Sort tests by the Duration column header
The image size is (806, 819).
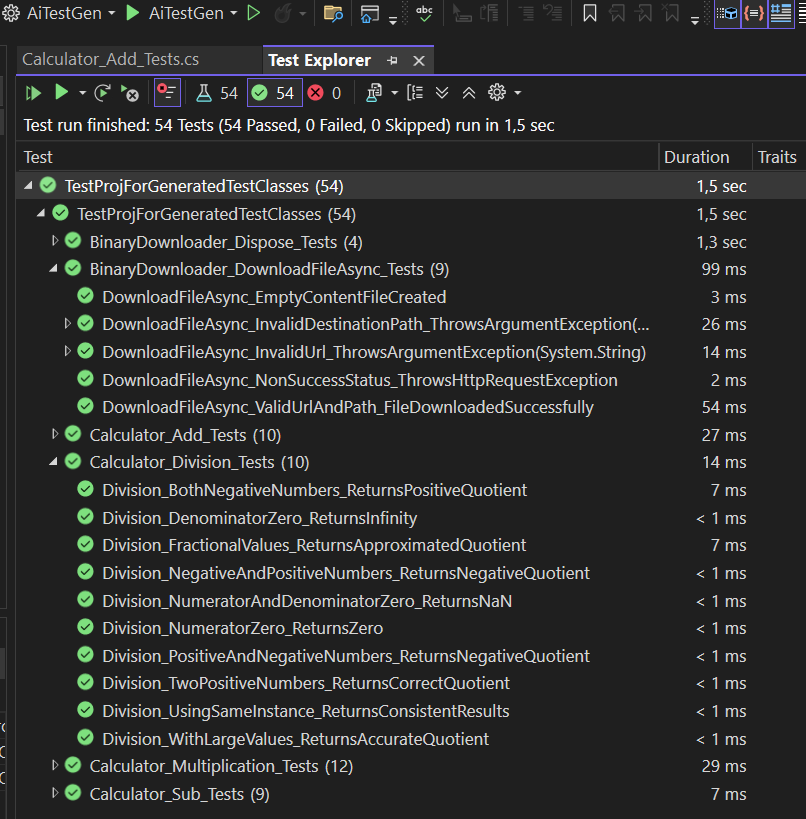696,157
